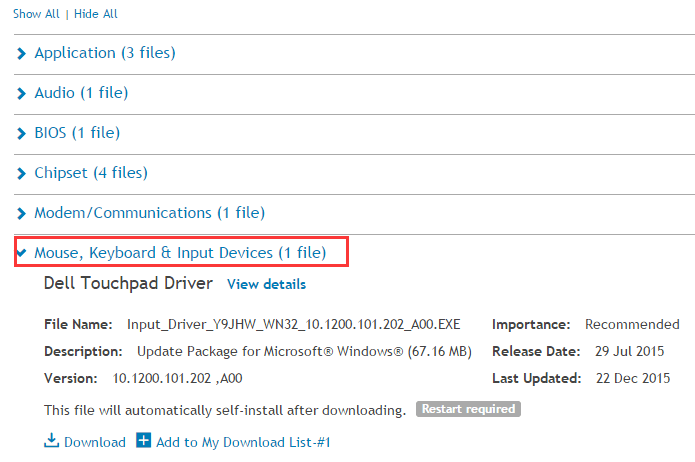The height and width of the screenshot is (462, 695).
Task: Open the Chipset (4 files) category
Action: 91,172
